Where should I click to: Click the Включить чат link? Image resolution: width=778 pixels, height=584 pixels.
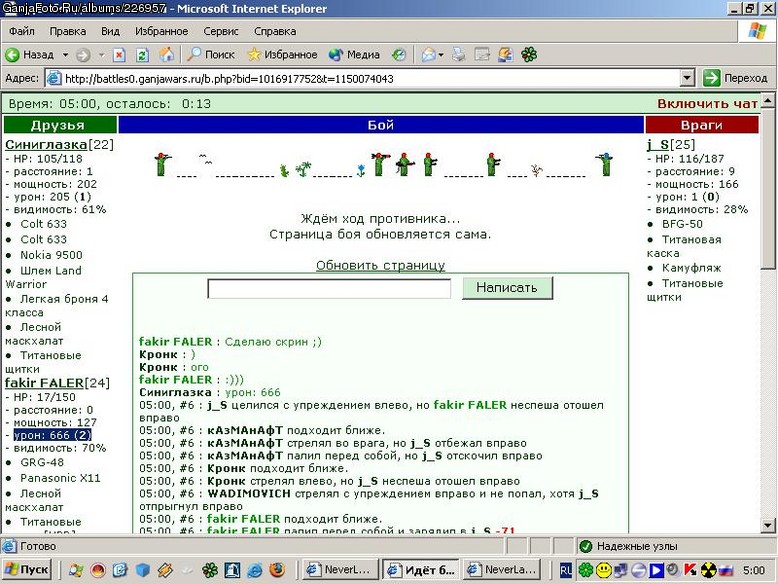click(x=707, y=104)
